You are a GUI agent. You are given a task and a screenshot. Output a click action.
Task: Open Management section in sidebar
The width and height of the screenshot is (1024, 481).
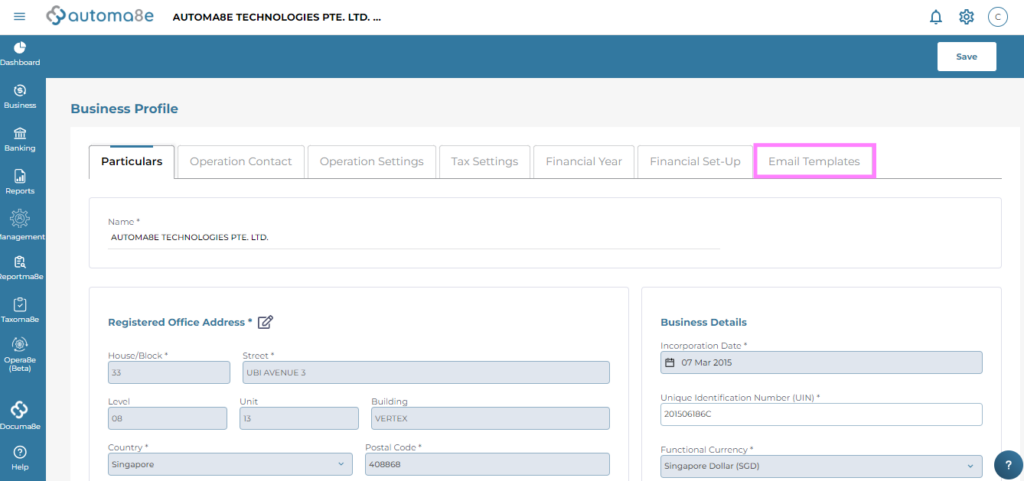click(20, 225)
